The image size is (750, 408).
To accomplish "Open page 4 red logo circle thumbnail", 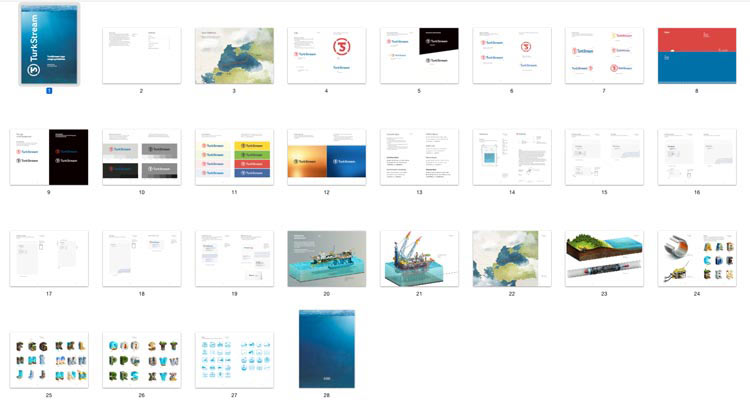I will pyautogui.click(x=327, y=55).
